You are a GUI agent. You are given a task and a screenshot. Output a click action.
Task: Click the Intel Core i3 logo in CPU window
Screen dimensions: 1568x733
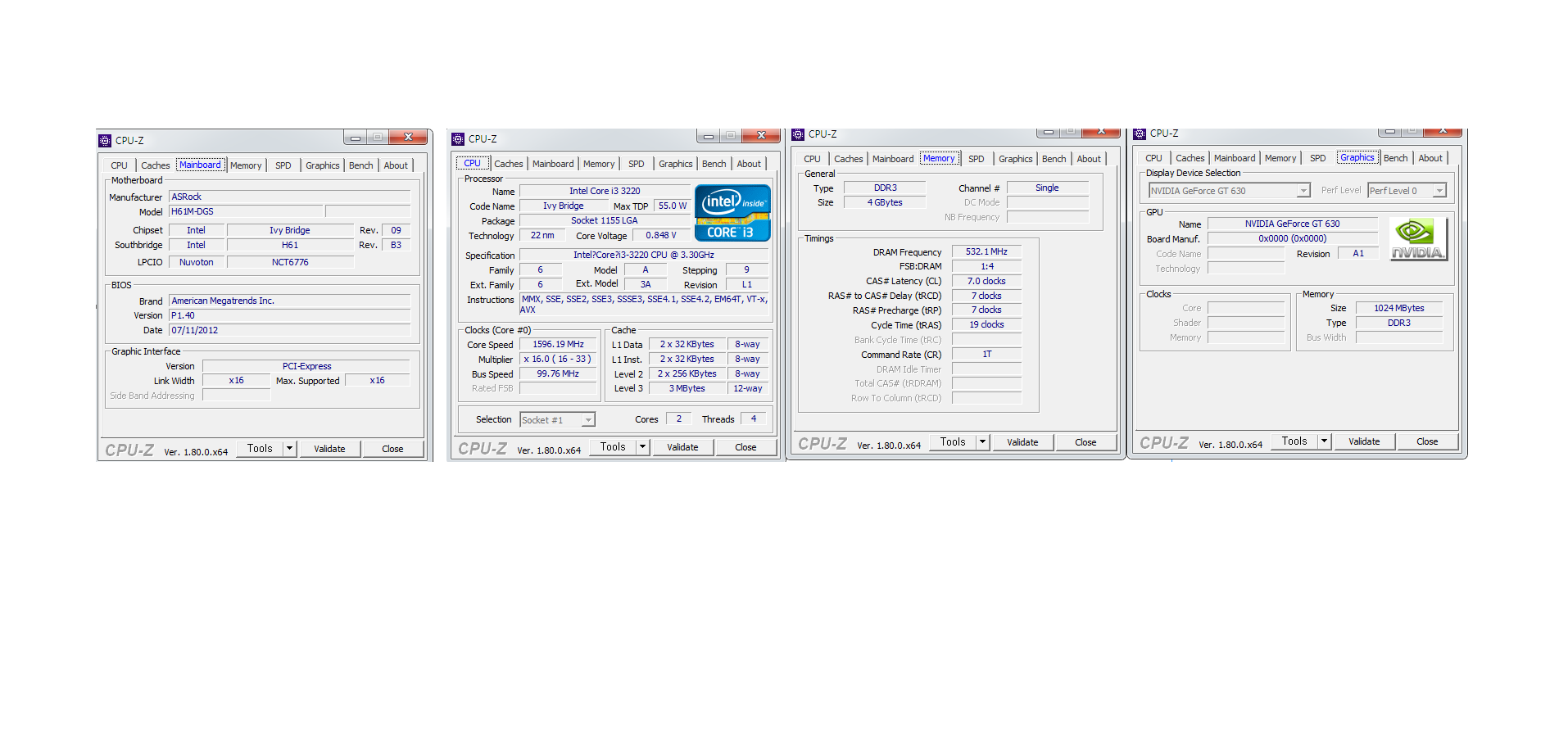click(732, 213)
